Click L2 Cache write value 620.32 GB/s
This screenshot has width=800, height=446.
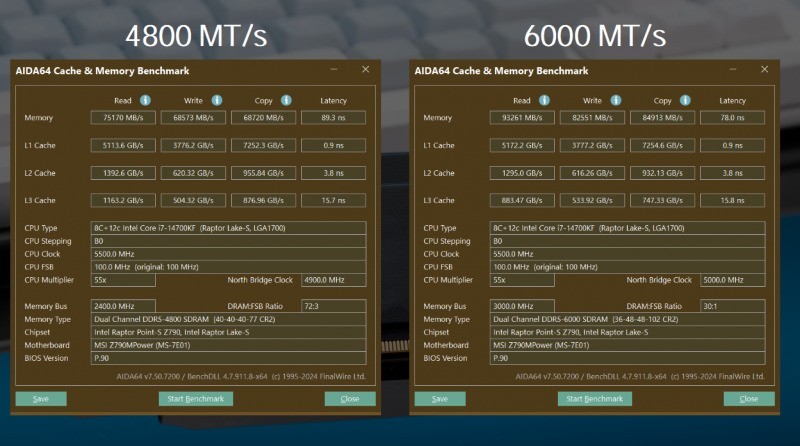click(193, 172)
